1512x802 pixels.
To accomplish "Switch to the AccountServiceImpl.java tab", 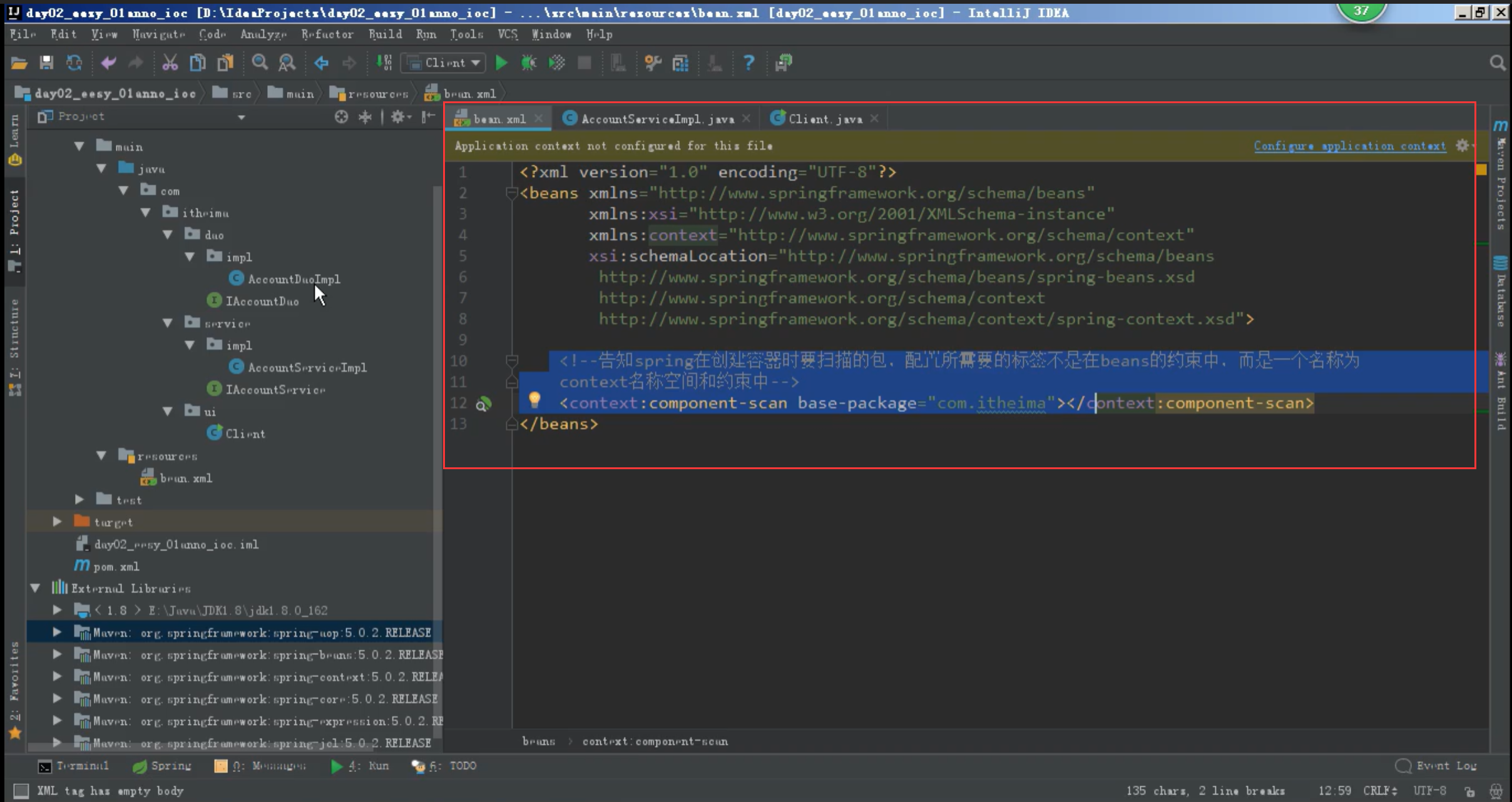I will [656, 119].
